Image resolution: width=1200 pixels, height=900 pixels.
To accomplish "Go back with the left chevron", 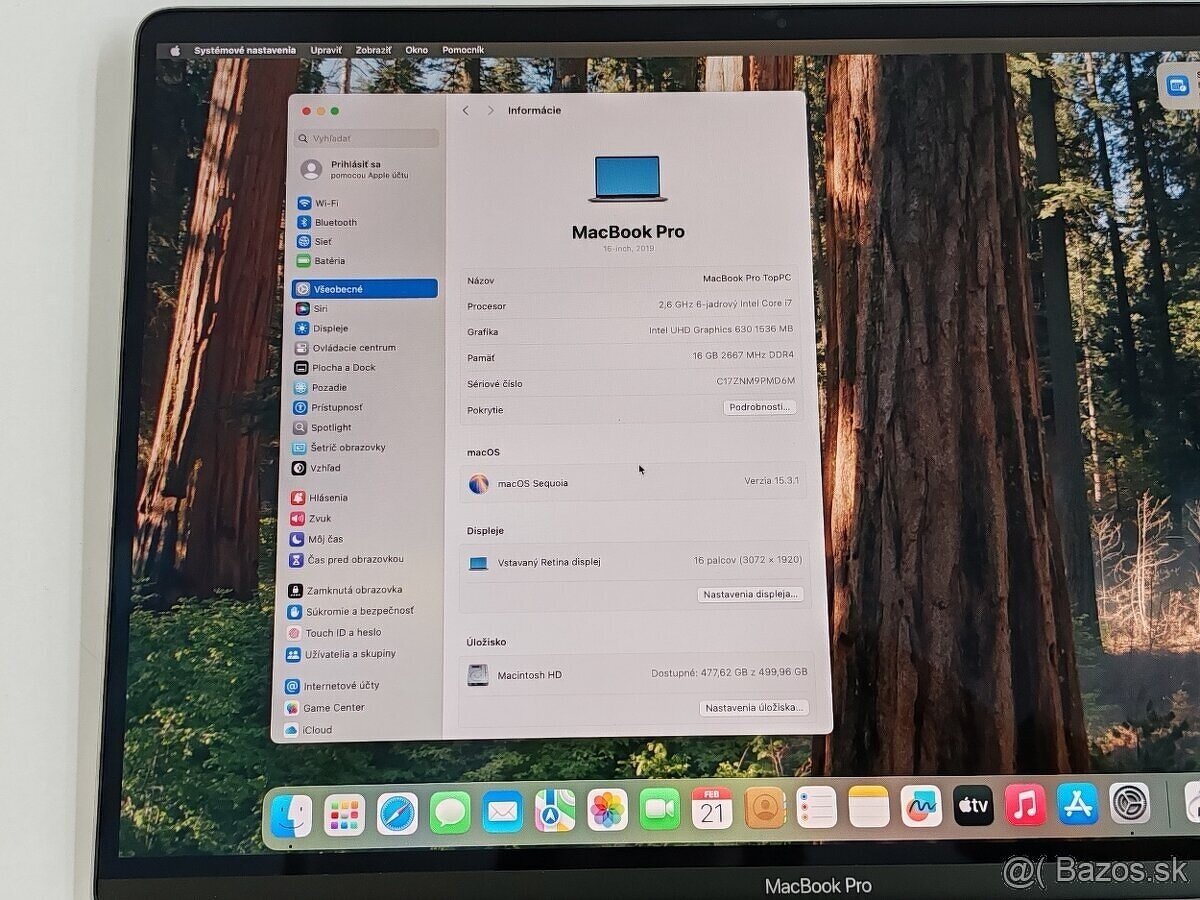I will click(x=466, y=110).
